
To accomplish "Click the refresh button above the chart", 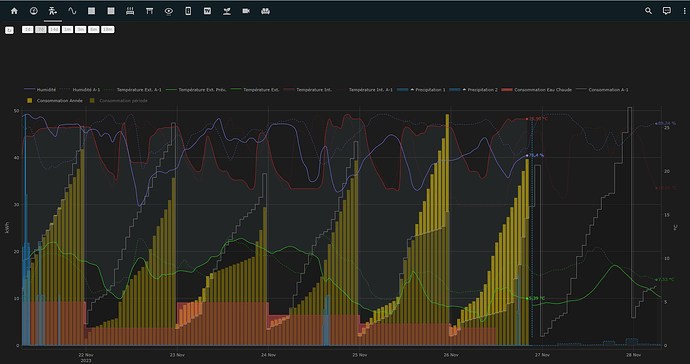I will pos(9,30).
